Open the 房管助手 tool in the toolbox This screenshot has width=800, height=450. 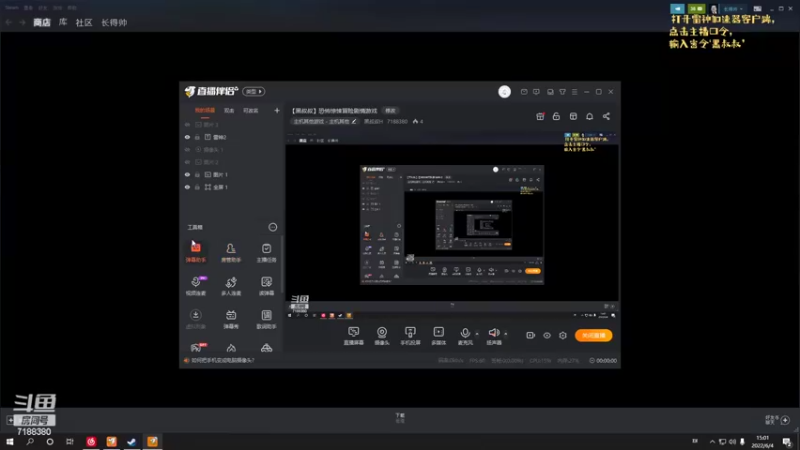(x=231, y=252)
